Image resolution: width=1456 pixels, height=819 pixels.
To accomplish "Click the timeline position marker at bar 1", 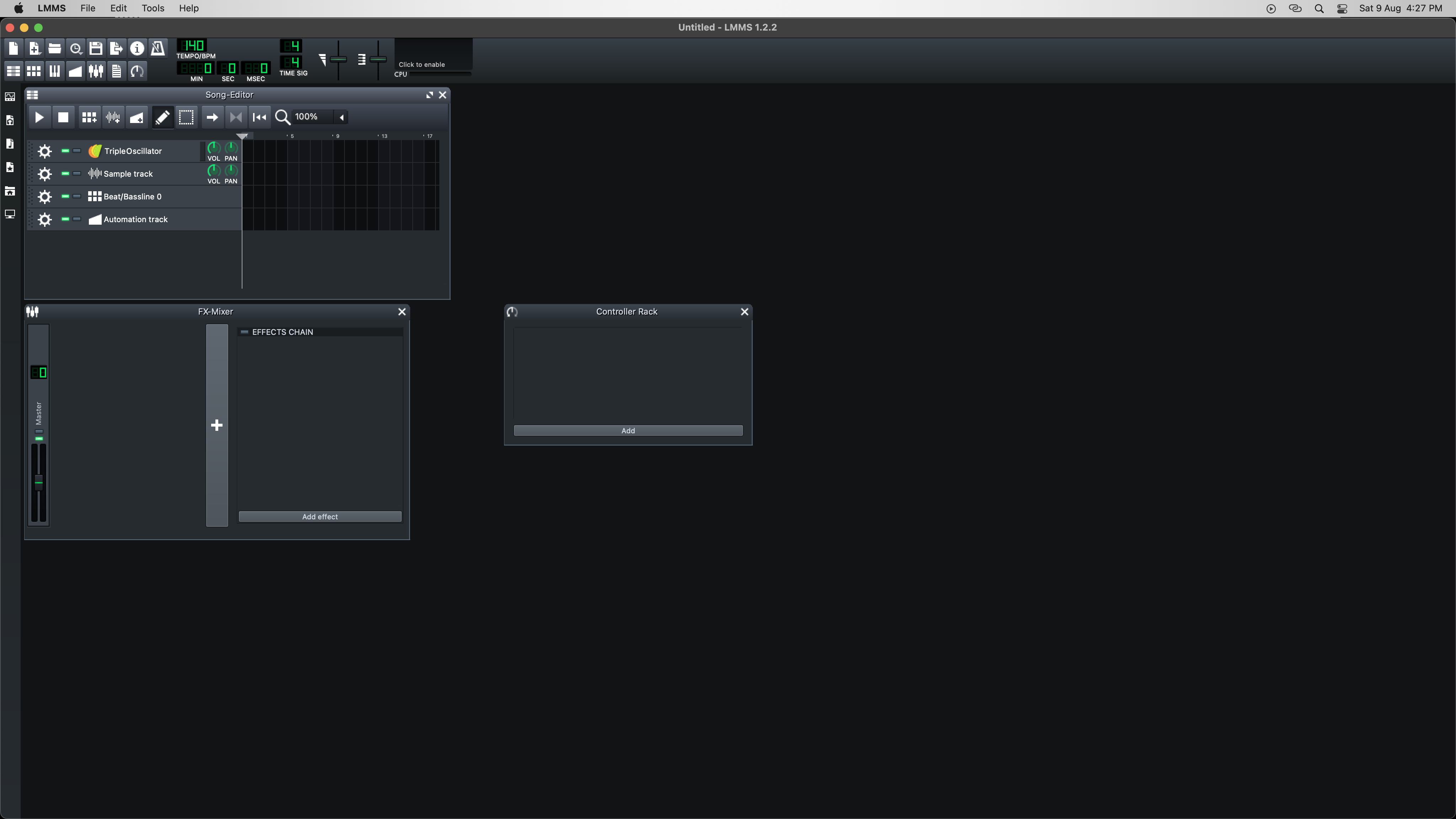I will pyautogui.click(x=242, y=136).
